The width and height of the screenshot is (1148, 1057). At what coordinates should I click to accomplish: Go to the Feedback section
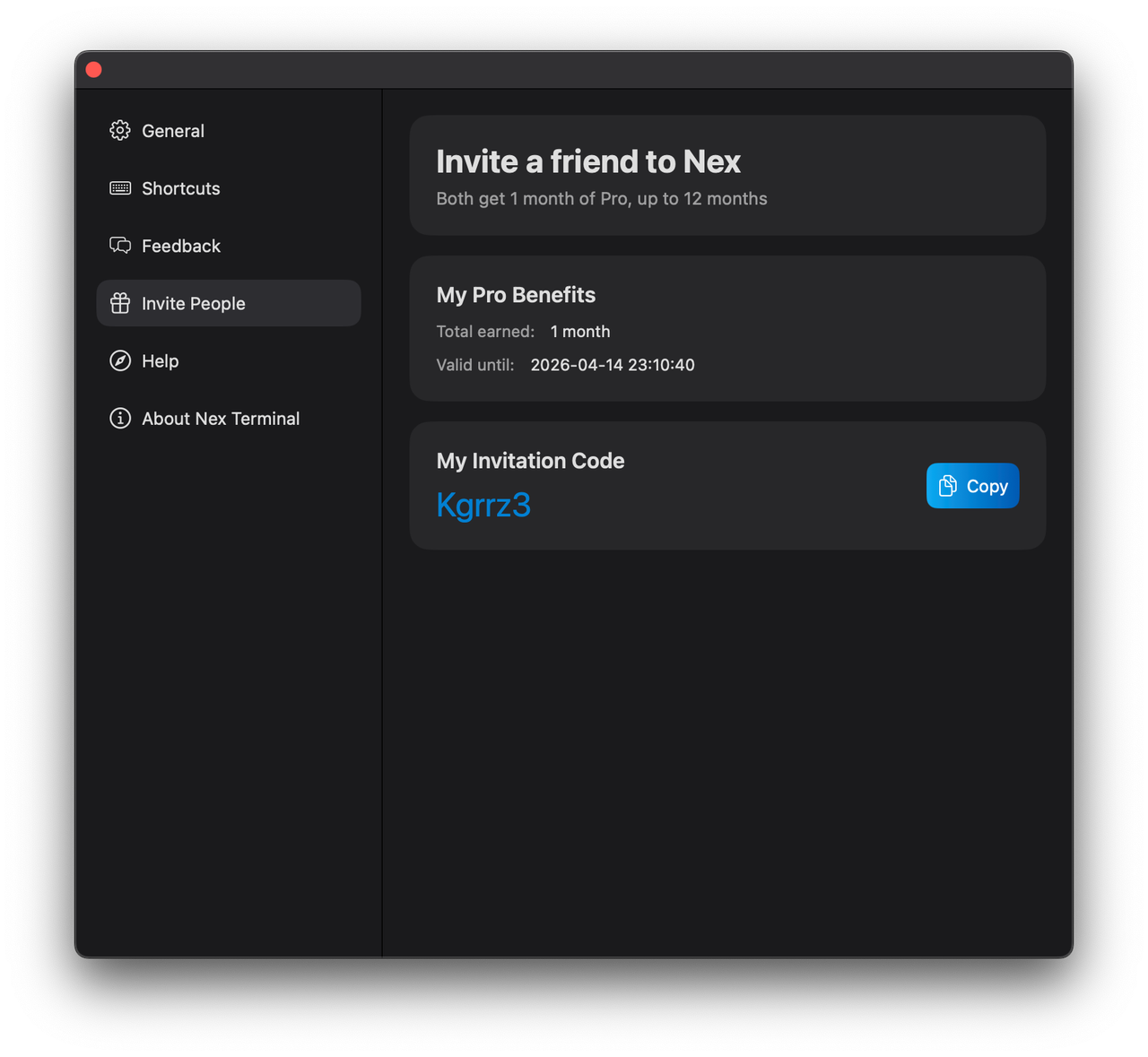coord(180,246)
